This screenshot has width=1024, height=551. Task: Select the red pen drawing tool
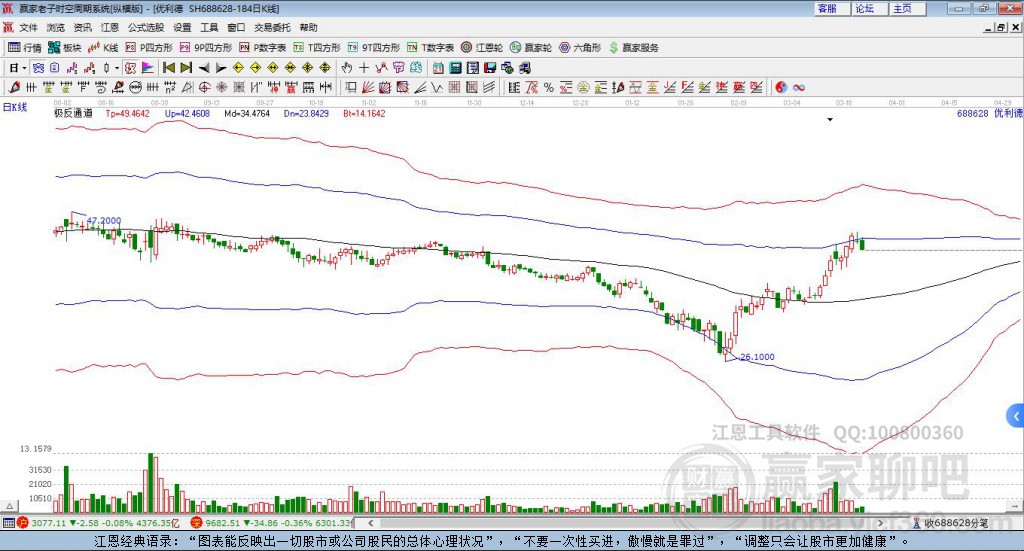pyautogui.click(x=14, y=87)
